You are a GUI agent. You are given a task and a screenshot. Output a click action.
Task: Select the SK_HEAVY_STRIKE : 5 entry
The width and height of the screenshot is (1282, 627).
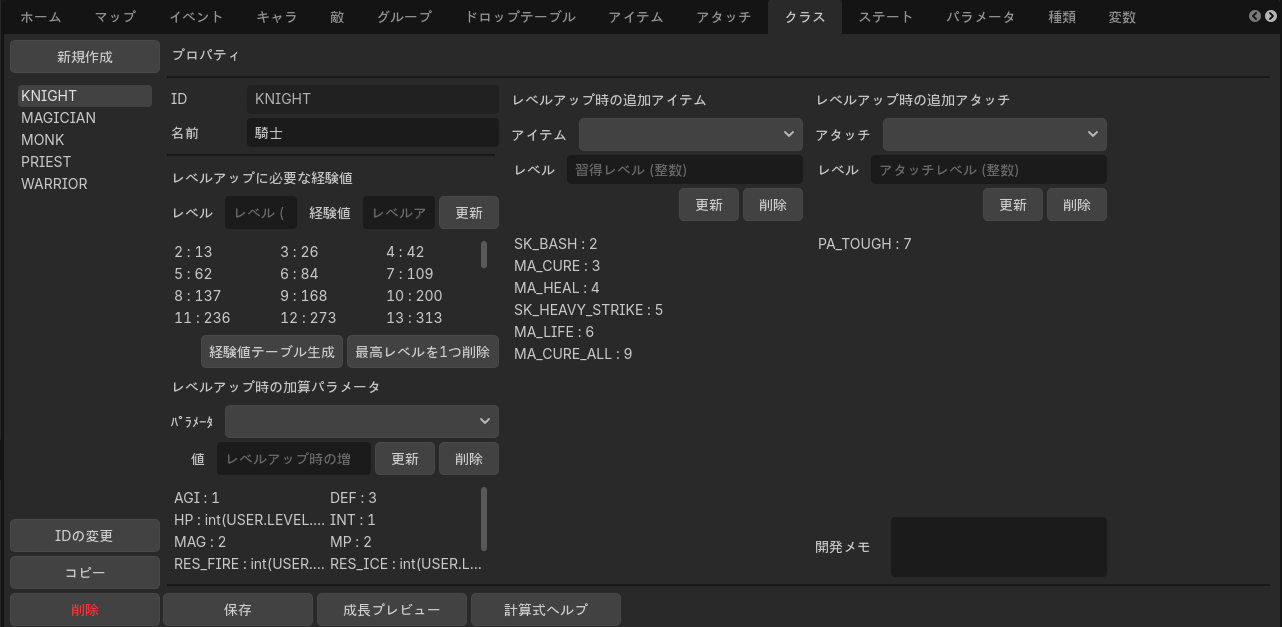point(588,310)
